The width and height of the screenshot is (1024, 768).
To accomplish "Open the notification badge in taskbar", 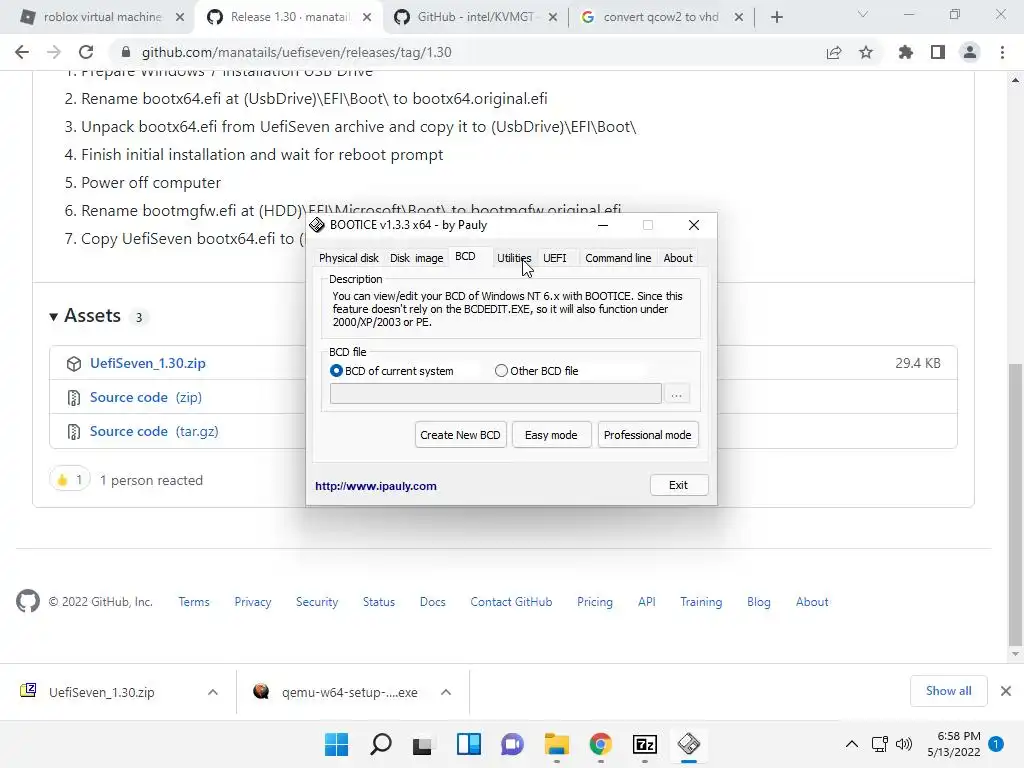I will (x=996, y=744).
